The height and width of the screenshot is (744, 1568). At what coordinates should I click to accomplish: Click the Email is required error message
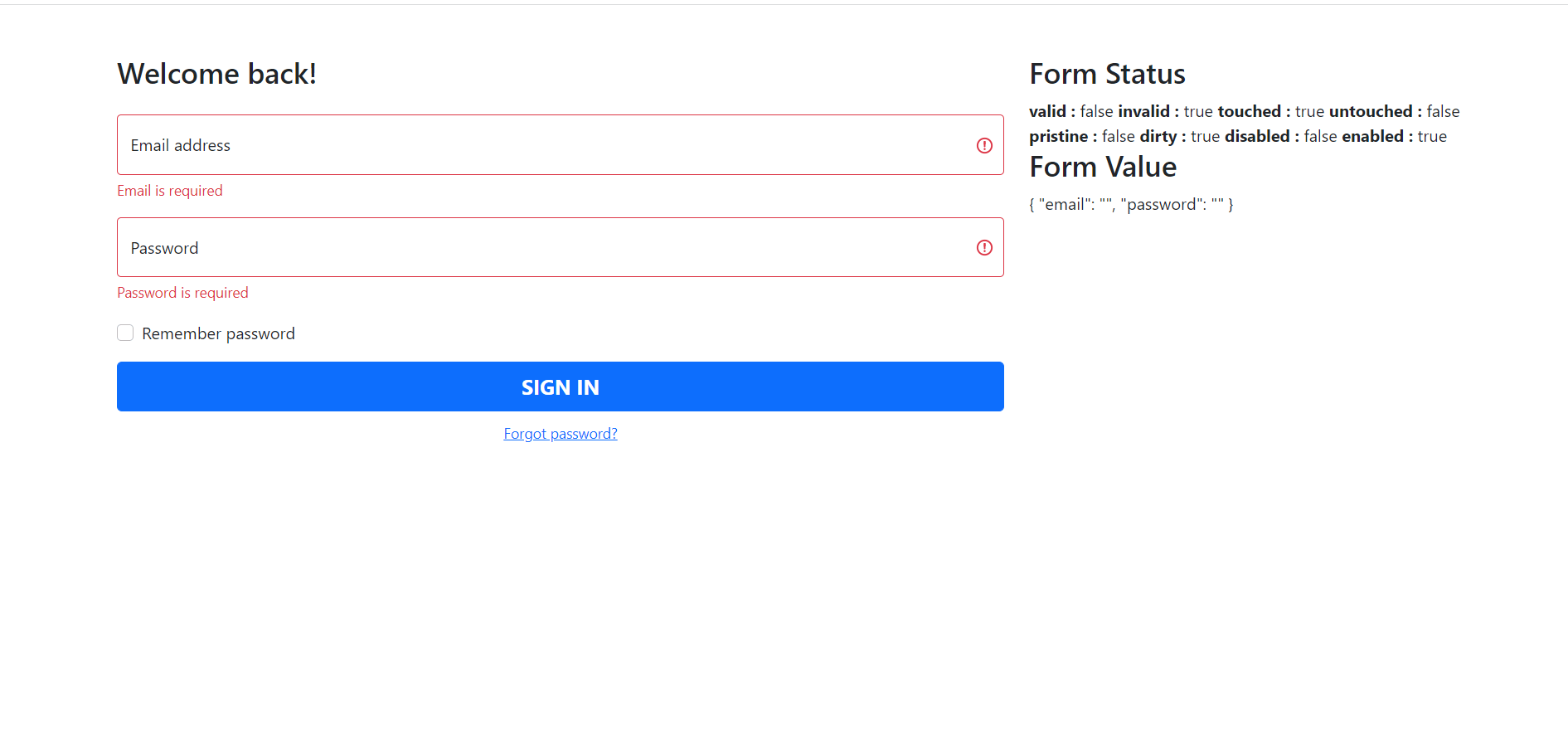[169, 190]
